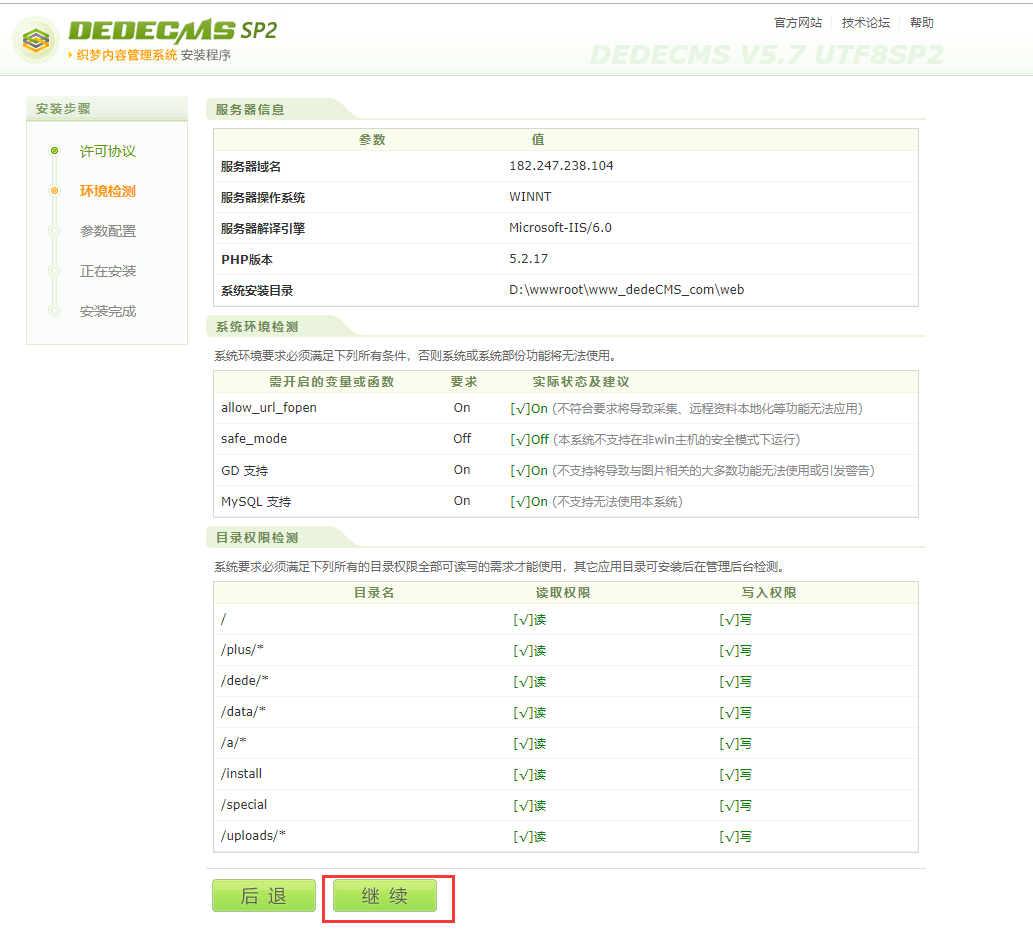The image size is (1033, 933).
Task: Click the 目录权限检测 section heading
Action: [x=257, y=538]
